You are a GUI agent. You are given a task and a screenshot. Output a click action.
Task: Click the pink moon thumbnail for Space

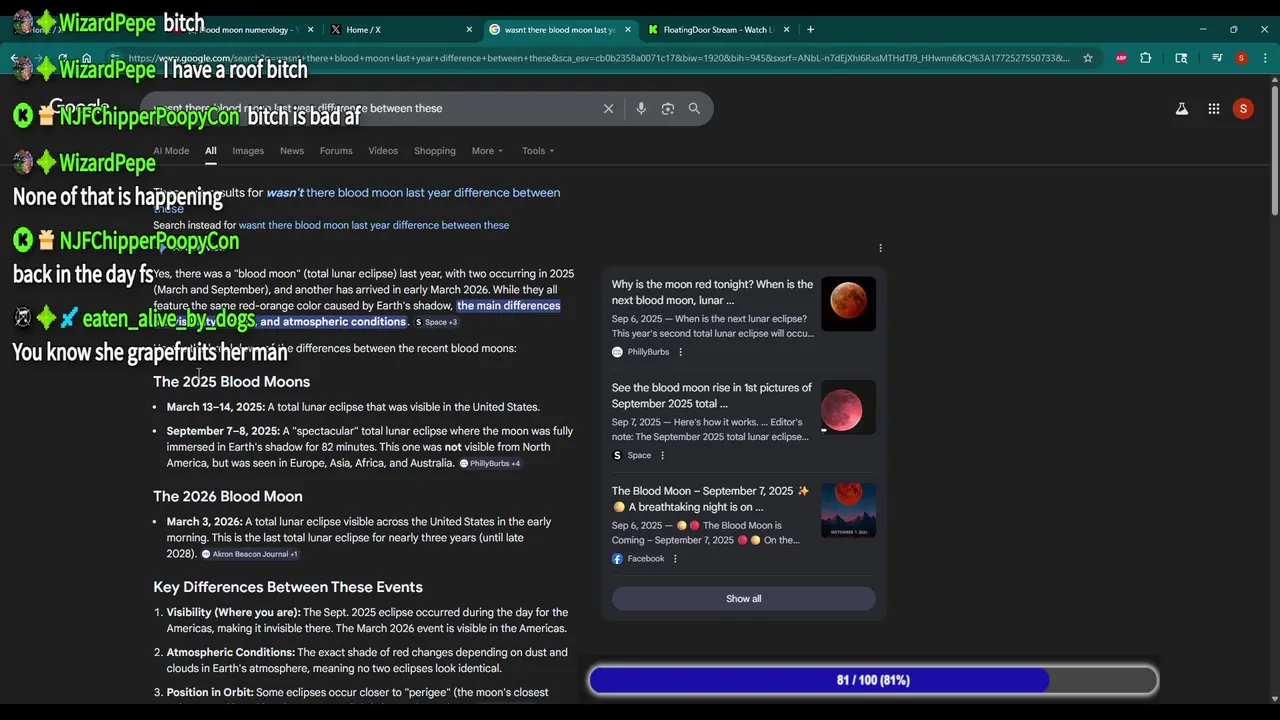pyautogui.click(x=848, y=408)
